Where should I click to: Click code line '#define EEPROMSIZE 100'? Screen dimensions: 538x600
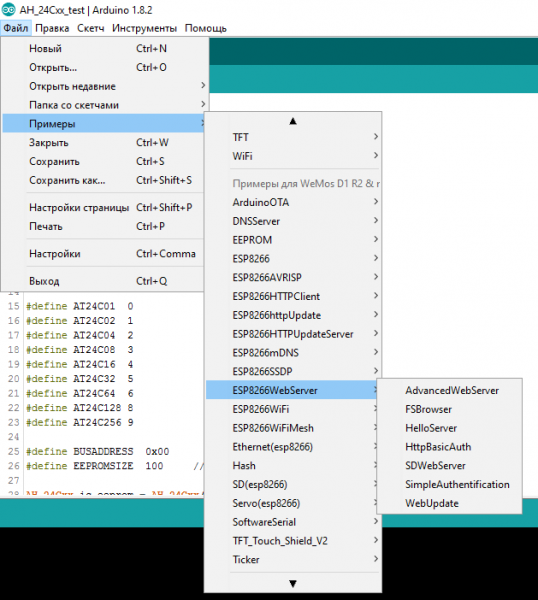95,466
